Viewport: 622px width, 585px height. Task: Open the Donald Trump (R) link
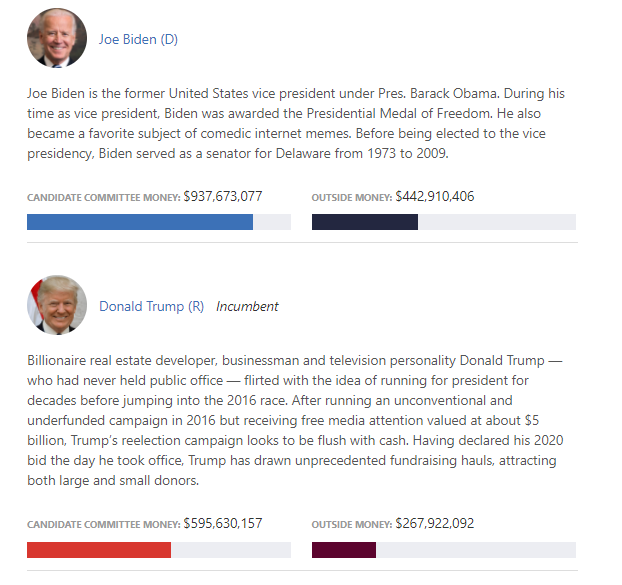pyautogui.click(x=151, y=306)
